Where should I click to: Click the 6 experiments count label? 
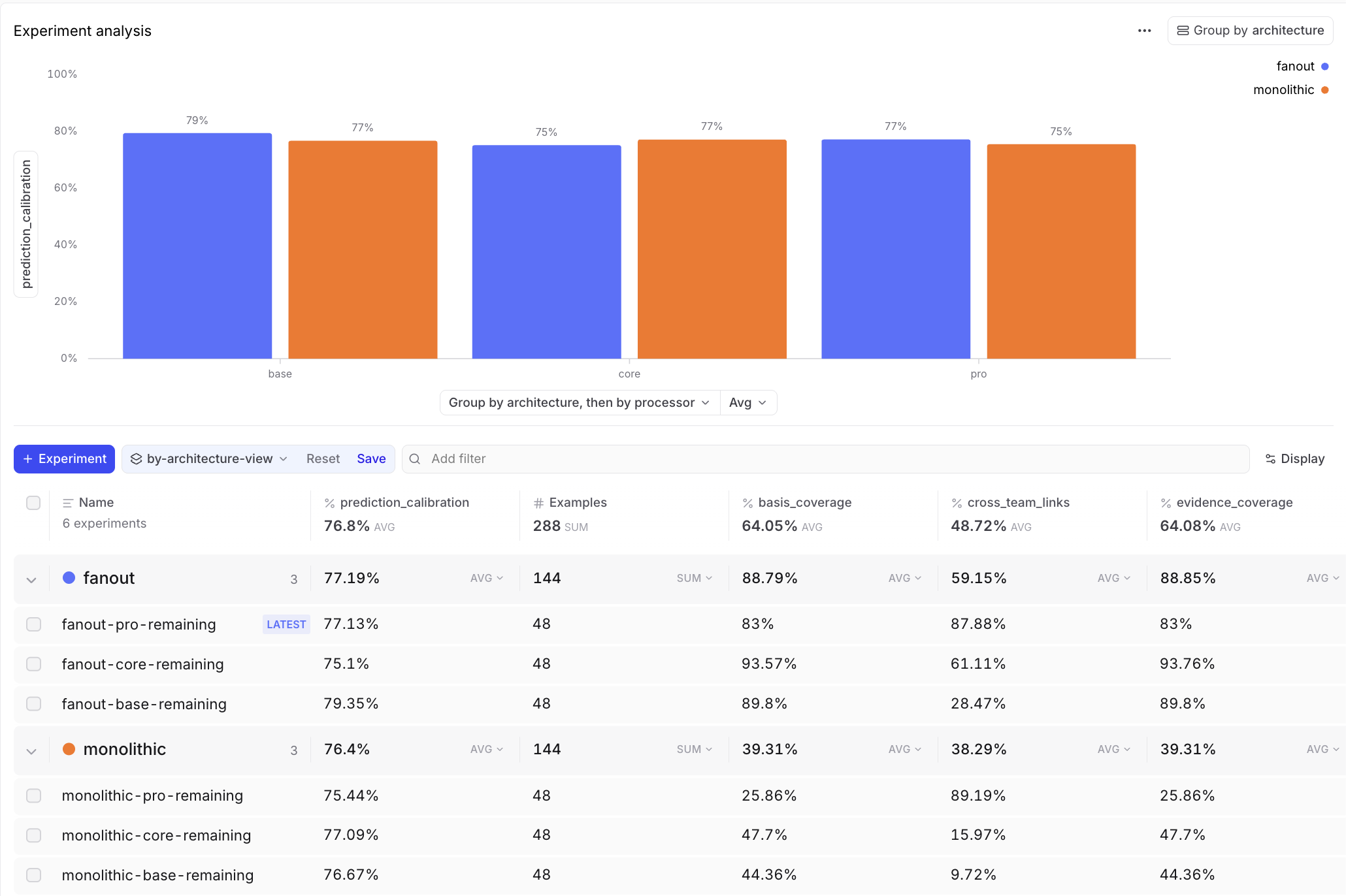(x=105, y=524)
